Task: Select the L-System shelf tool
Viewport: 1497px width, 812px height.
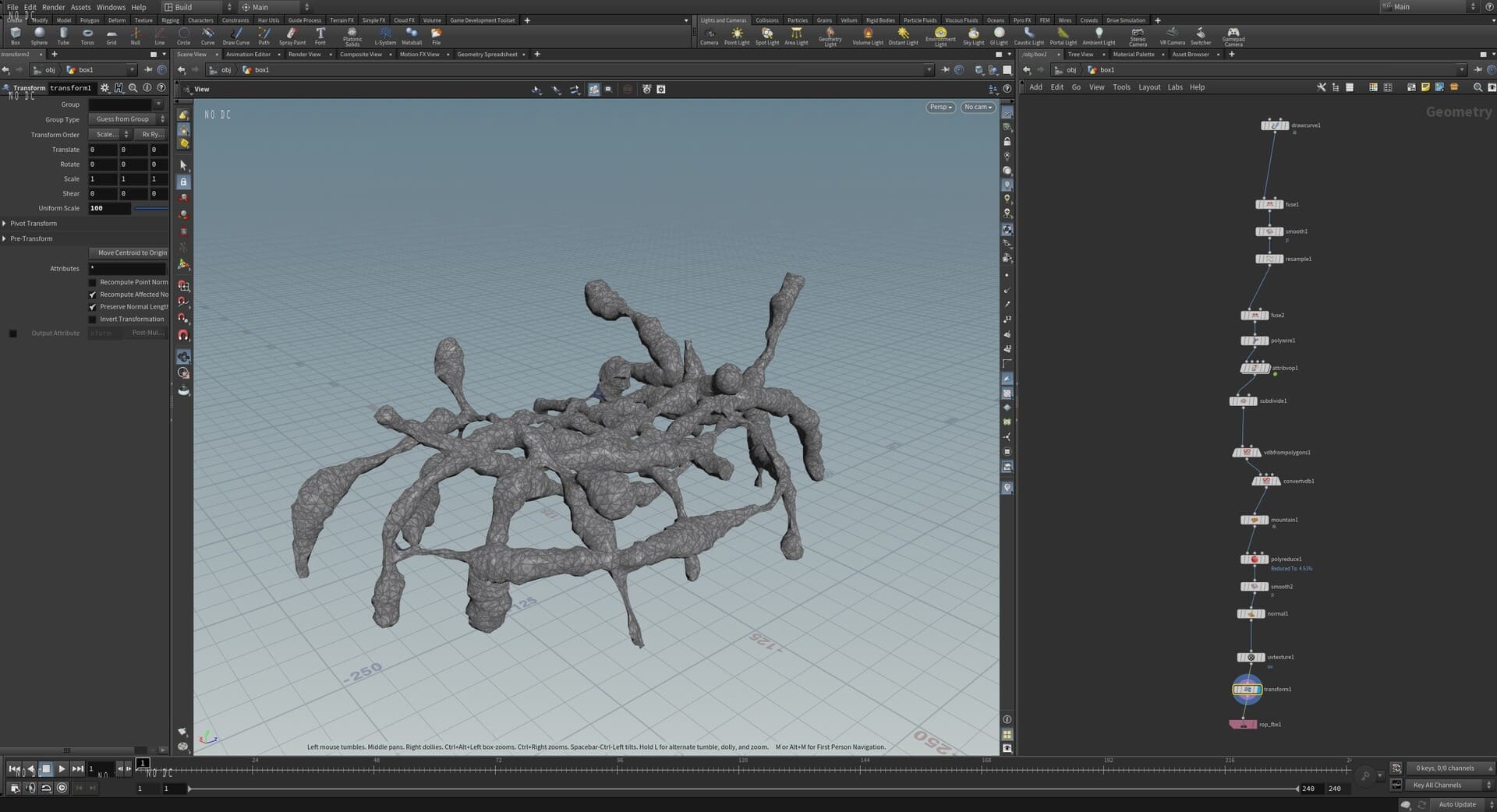Action: (x=385, y=36)
